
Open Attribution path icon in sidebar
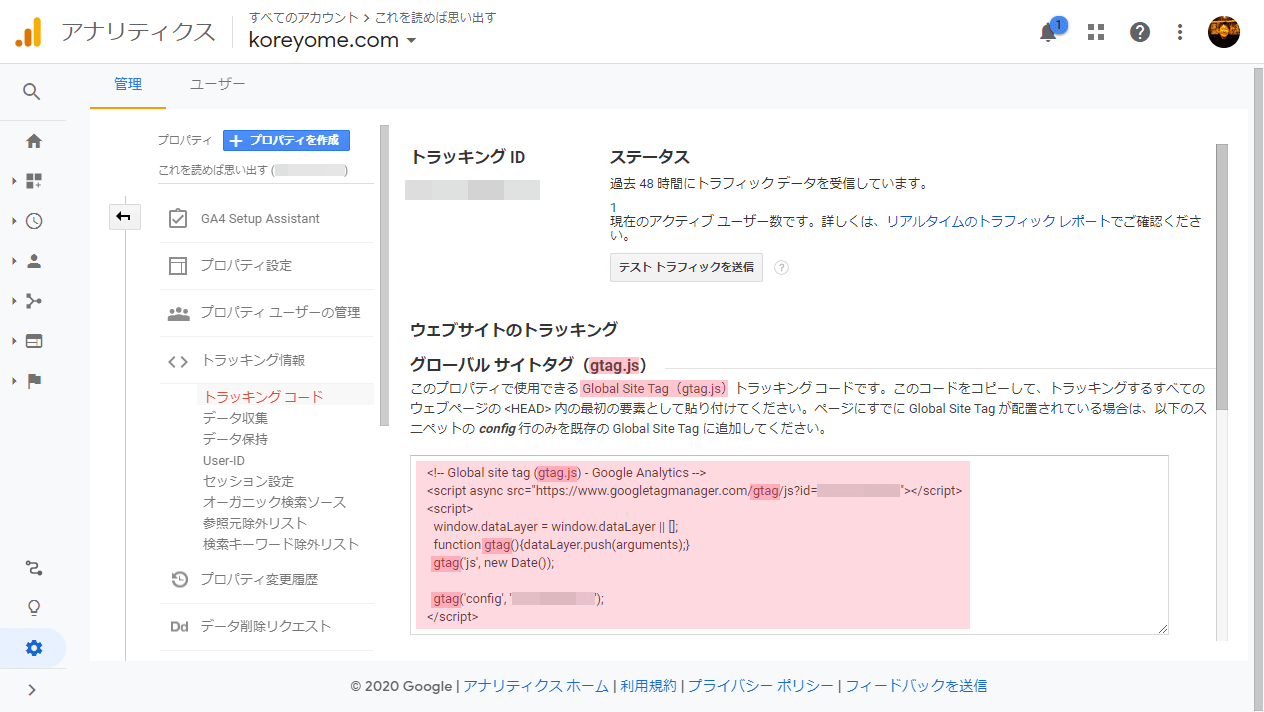(34, 568)
